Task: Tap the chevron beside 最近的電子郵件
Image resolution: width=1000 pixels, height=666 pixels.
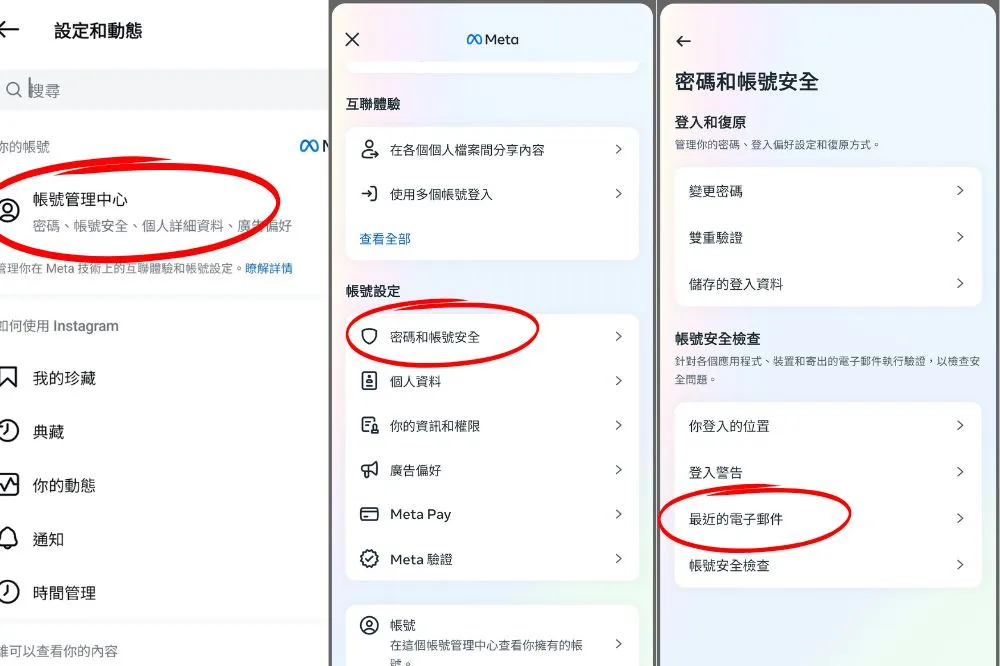Action: coord(960,519)
